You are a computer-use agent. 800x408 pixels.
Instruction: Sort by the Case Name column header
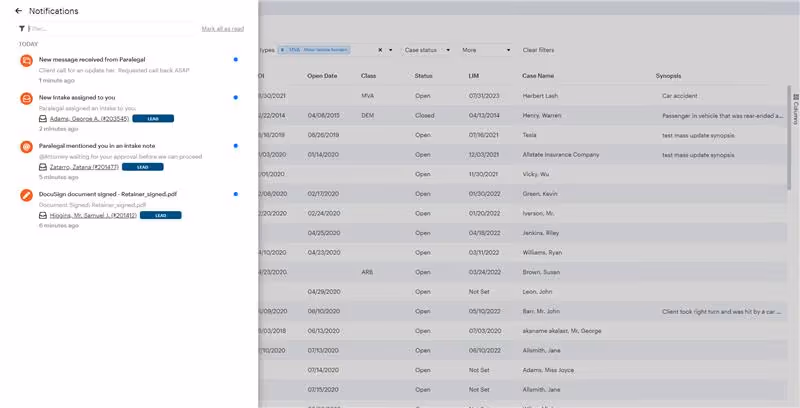[x=538, y=76]
